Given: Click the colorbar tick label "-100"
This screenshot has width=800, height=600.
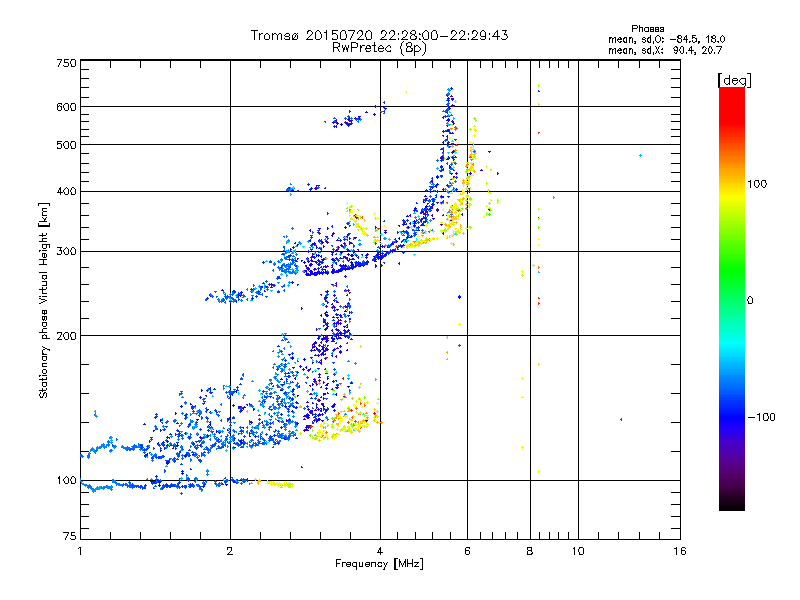Looking at the screenshot, I should tap(761, 417).
